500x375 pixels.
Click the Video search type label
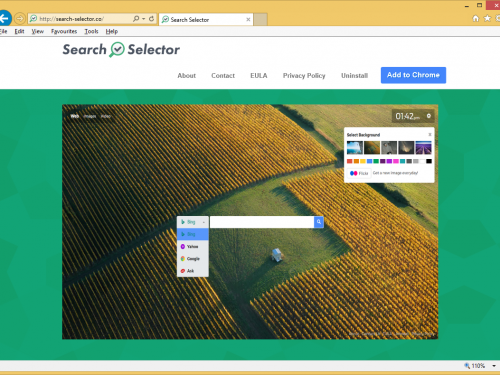106,116
